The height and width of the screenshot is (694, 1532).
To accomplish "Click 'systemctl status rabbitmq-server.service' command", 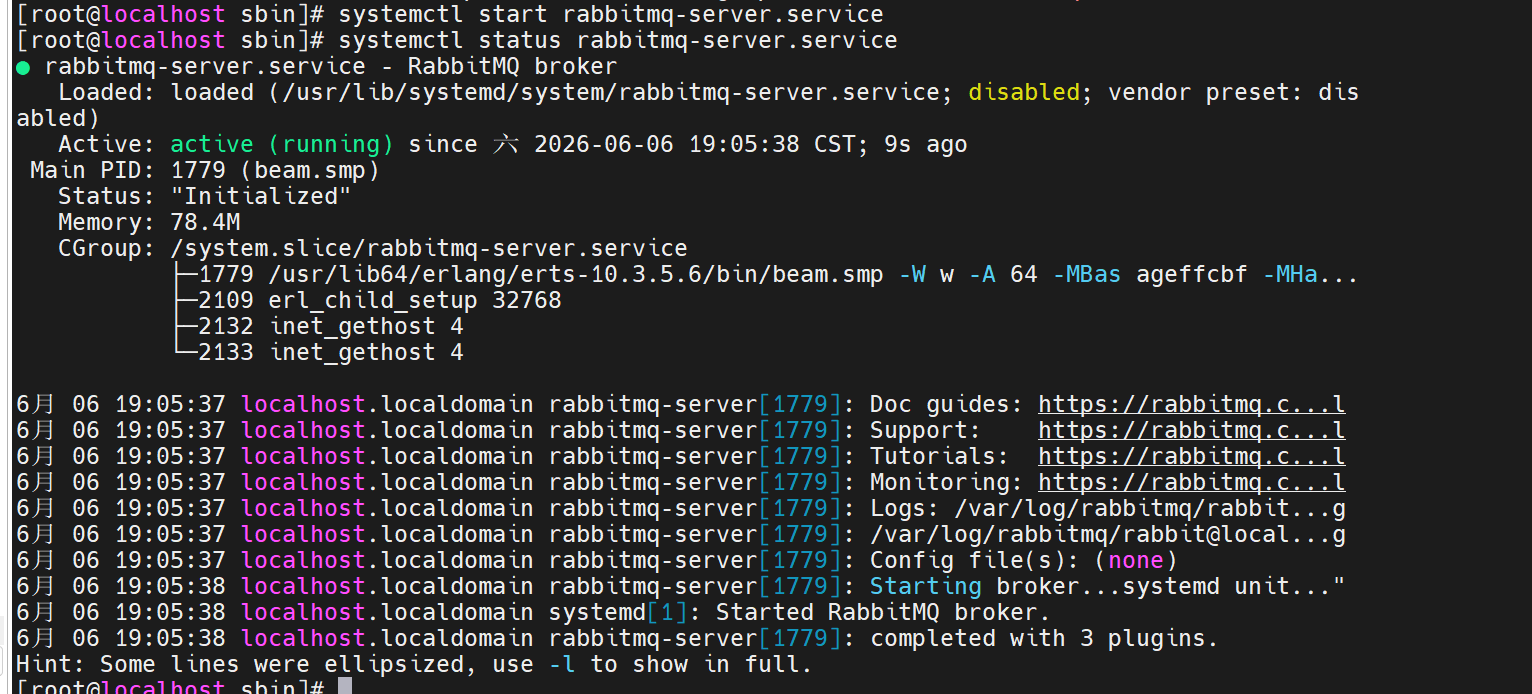I will click(618, 41).
